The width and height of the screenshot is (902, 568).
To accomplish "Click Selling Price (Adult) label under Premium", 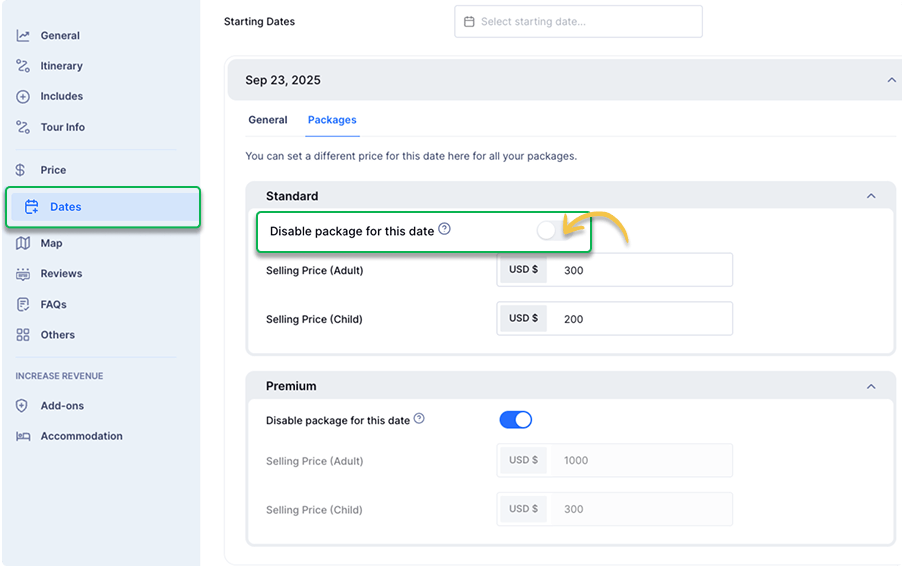I will (315, 461).
